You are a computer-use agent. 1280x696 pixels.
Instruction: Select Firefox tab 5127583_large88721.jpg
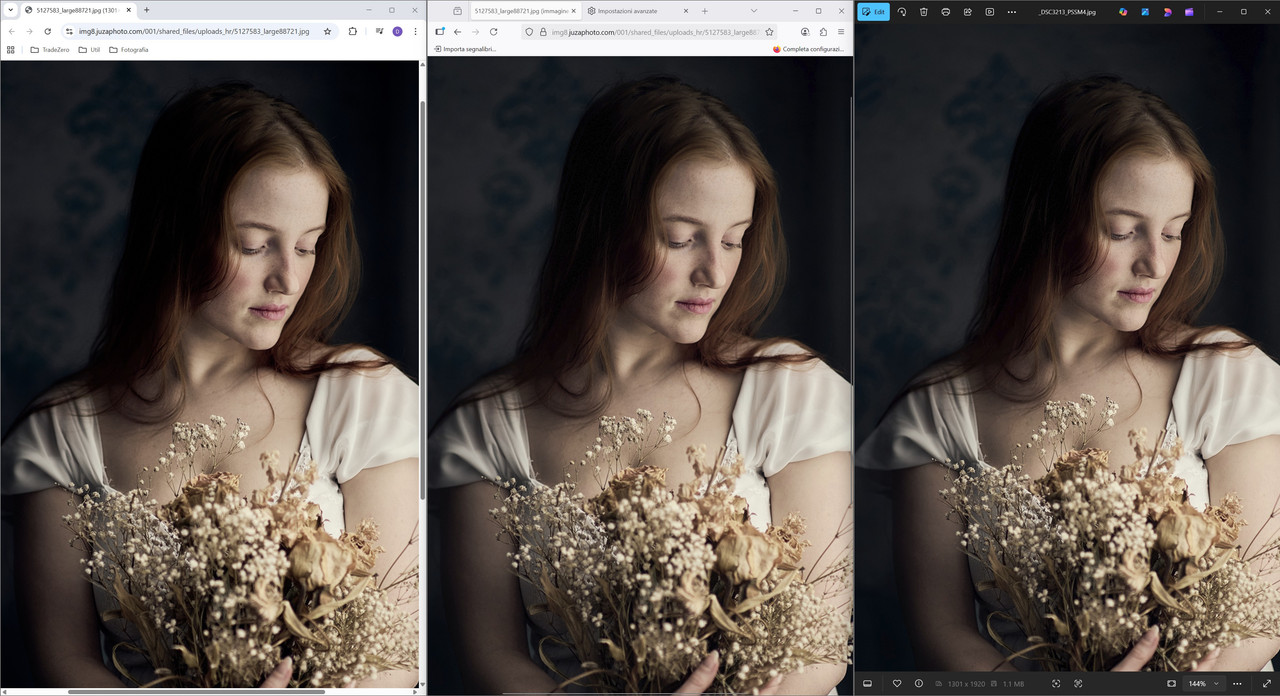click(524, 10)
